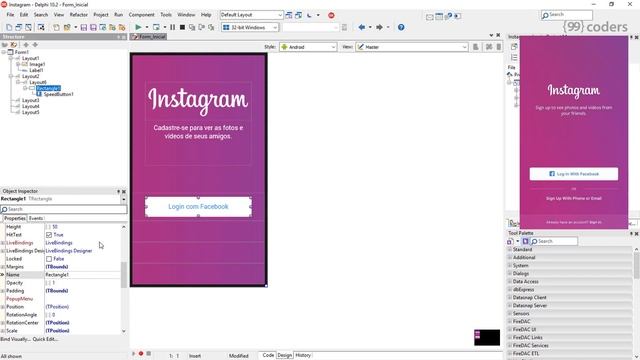Select Label1 in Structure tree
The image size is (640, 360).
(36, 70)
